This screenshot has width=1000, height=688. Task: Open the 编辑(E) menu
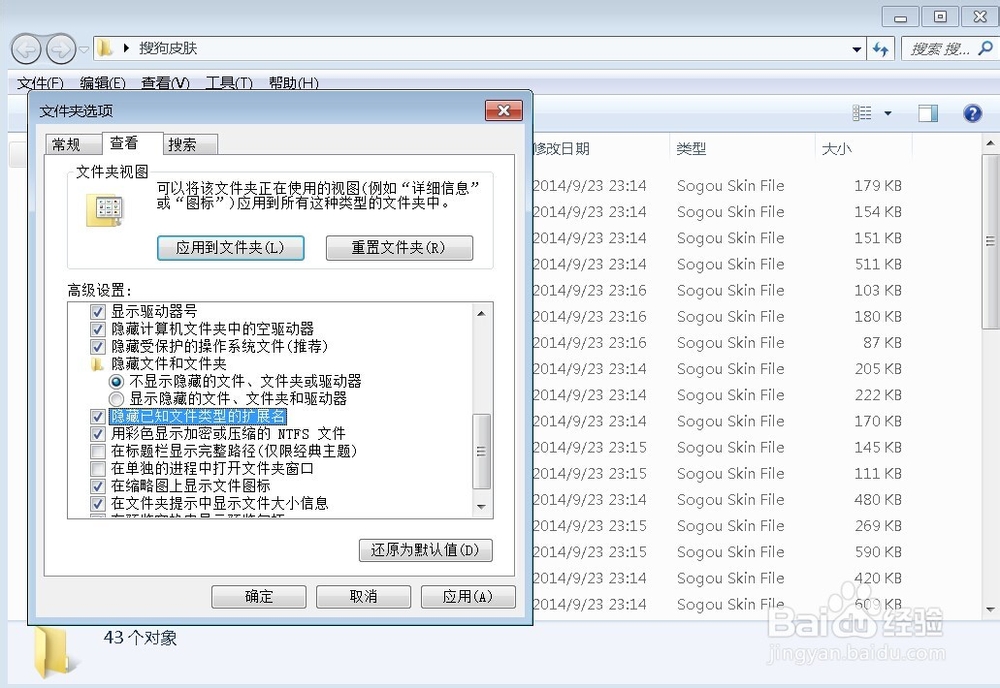[103, 83]
